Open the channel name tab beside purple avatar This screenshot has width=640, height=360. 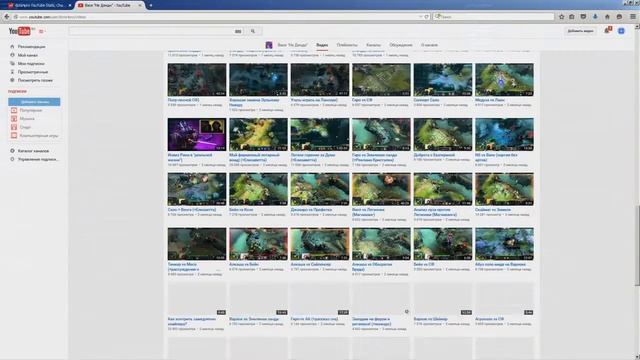point(292,45)
